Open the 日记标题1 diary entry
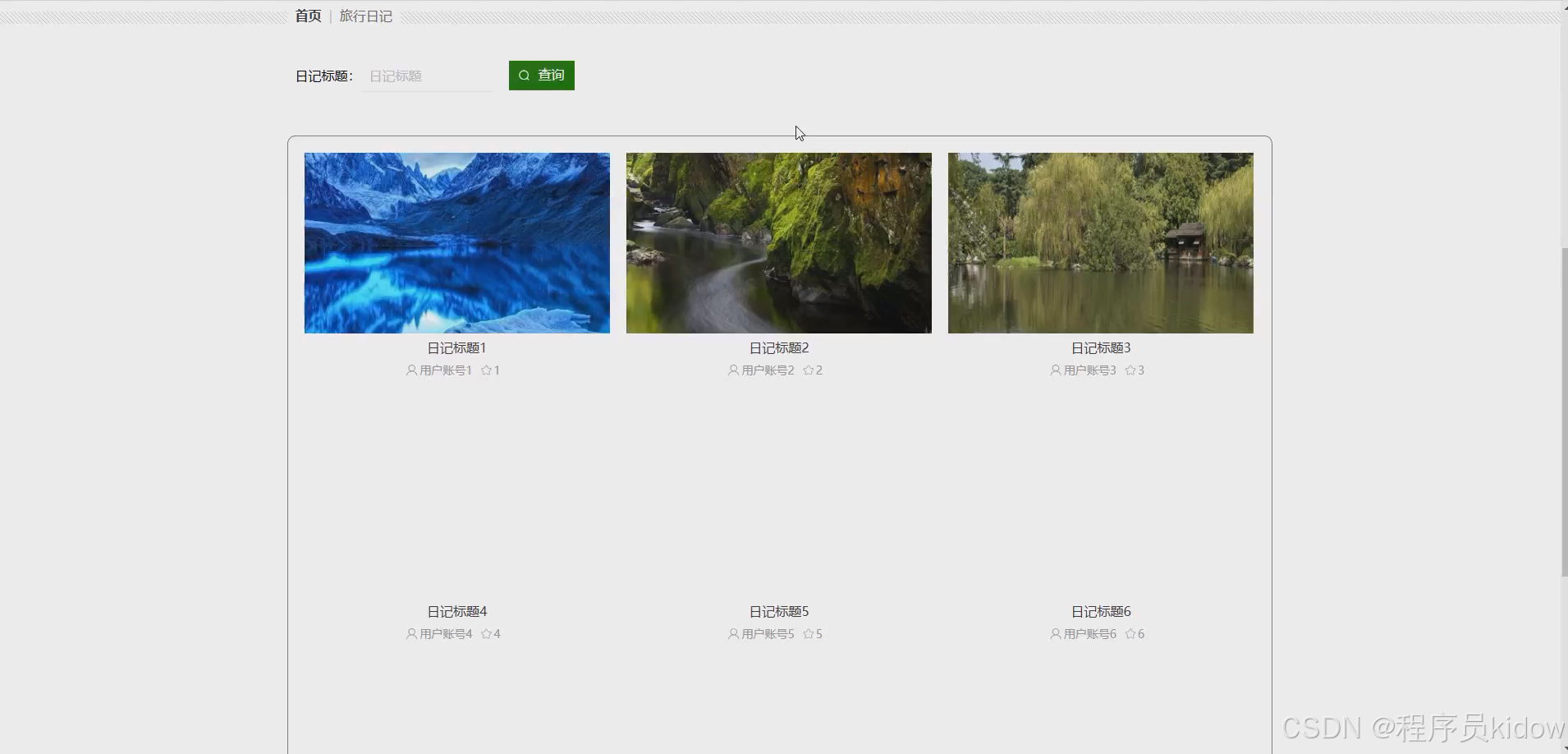Screen dimensions: 1568x754 456,347
